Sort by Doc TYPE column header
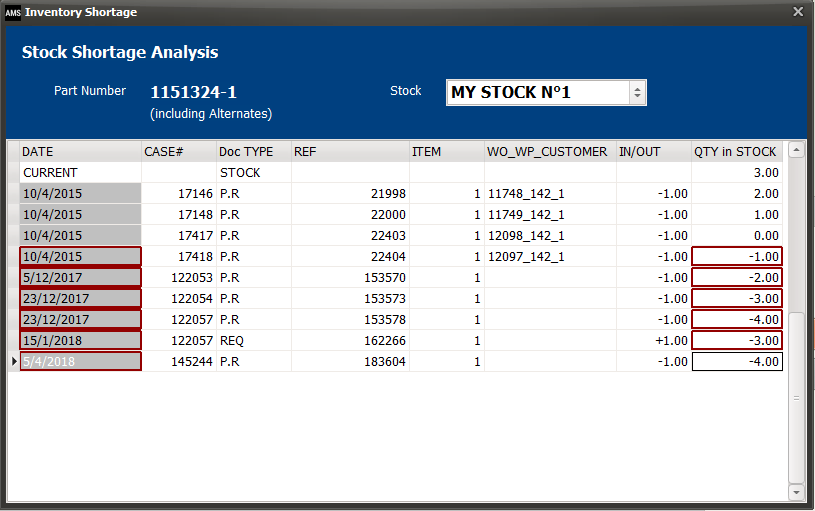The height and width of the screenshot is (511, 815). click(254, 151)
